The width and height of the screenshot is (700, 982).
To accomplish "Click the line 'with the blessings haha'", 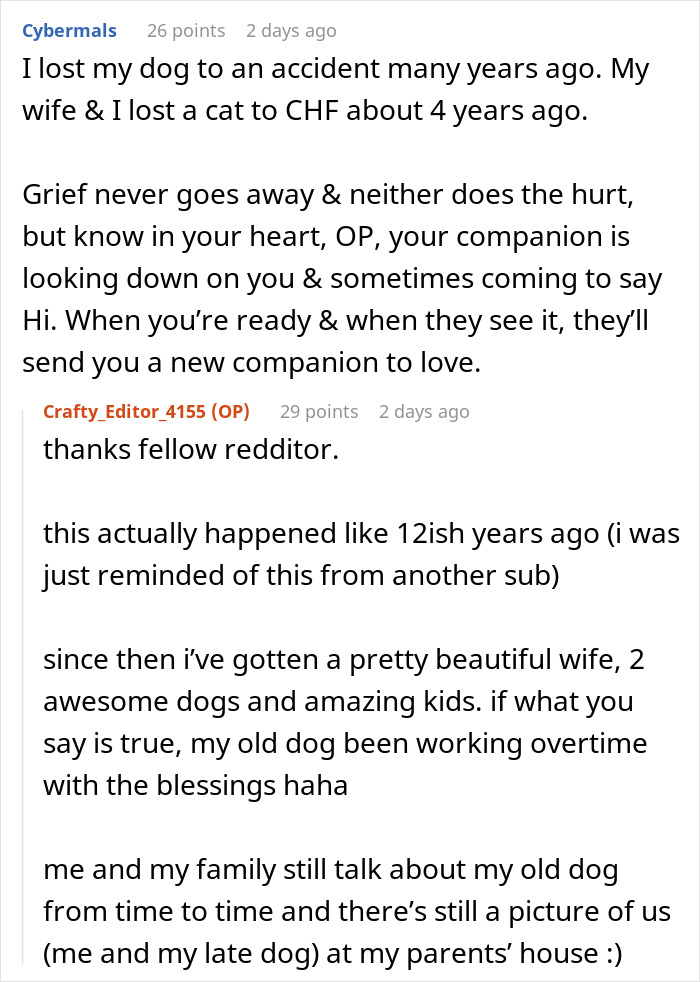I will point(195,785).
